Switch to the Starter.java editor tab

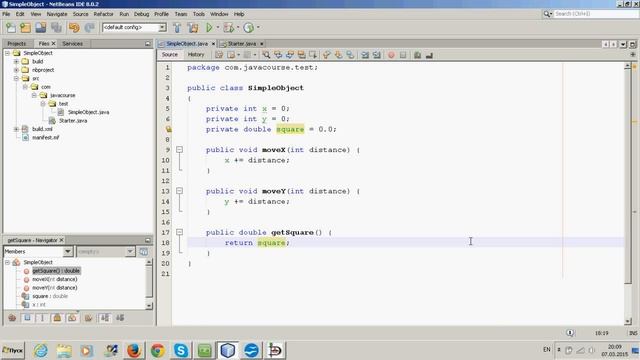(x=242, y=43)
